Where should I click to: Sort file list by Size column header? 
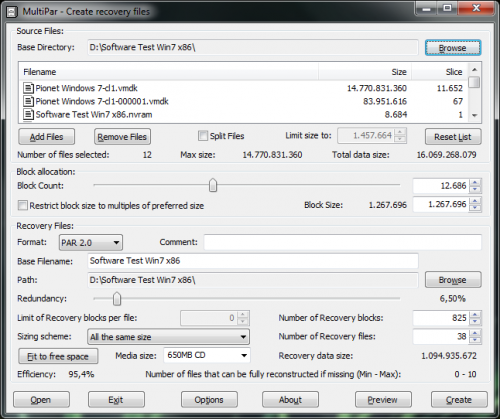tap(365, 72)
